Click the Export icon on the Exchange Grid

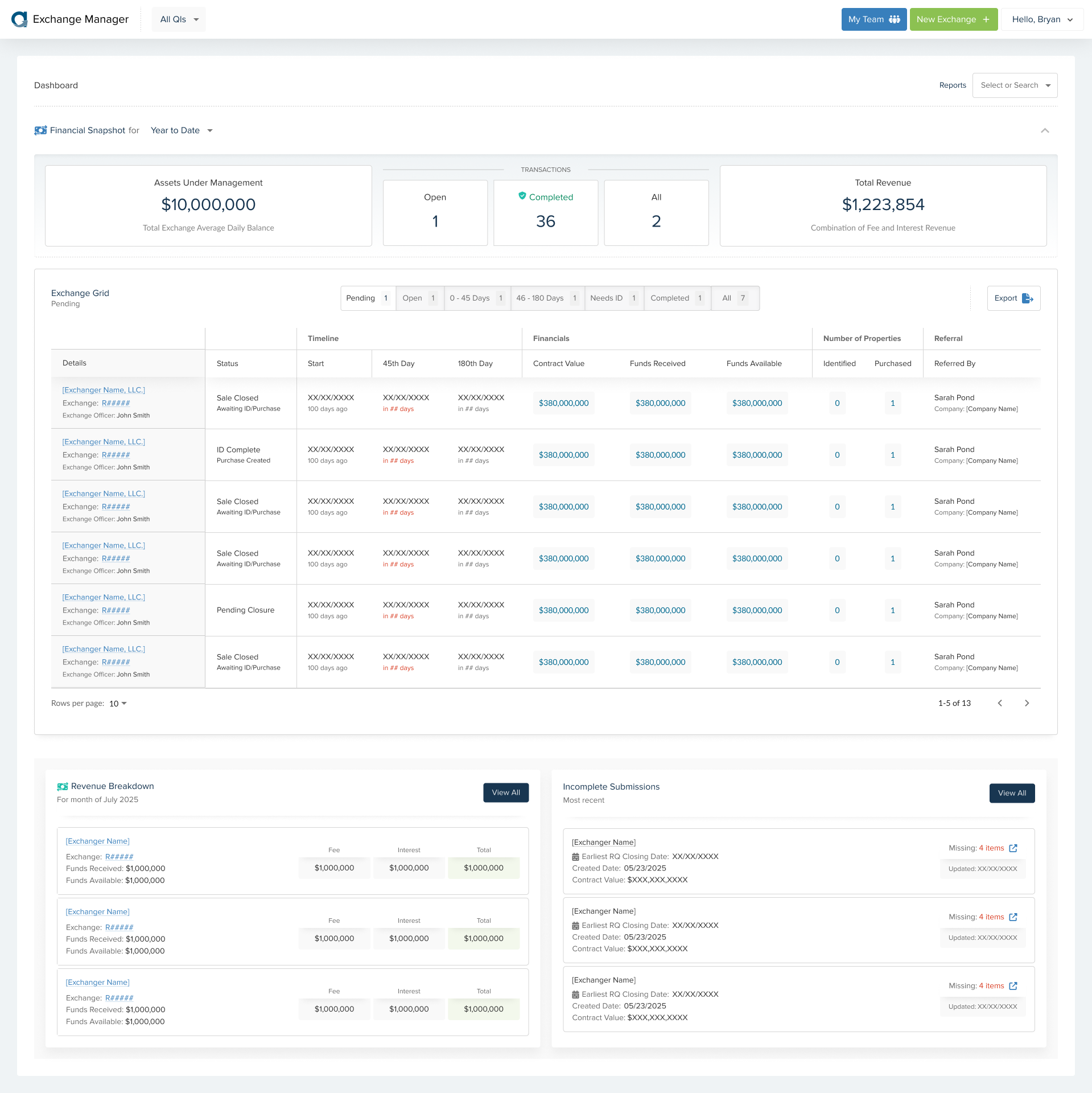click(x=1028, y=298)
